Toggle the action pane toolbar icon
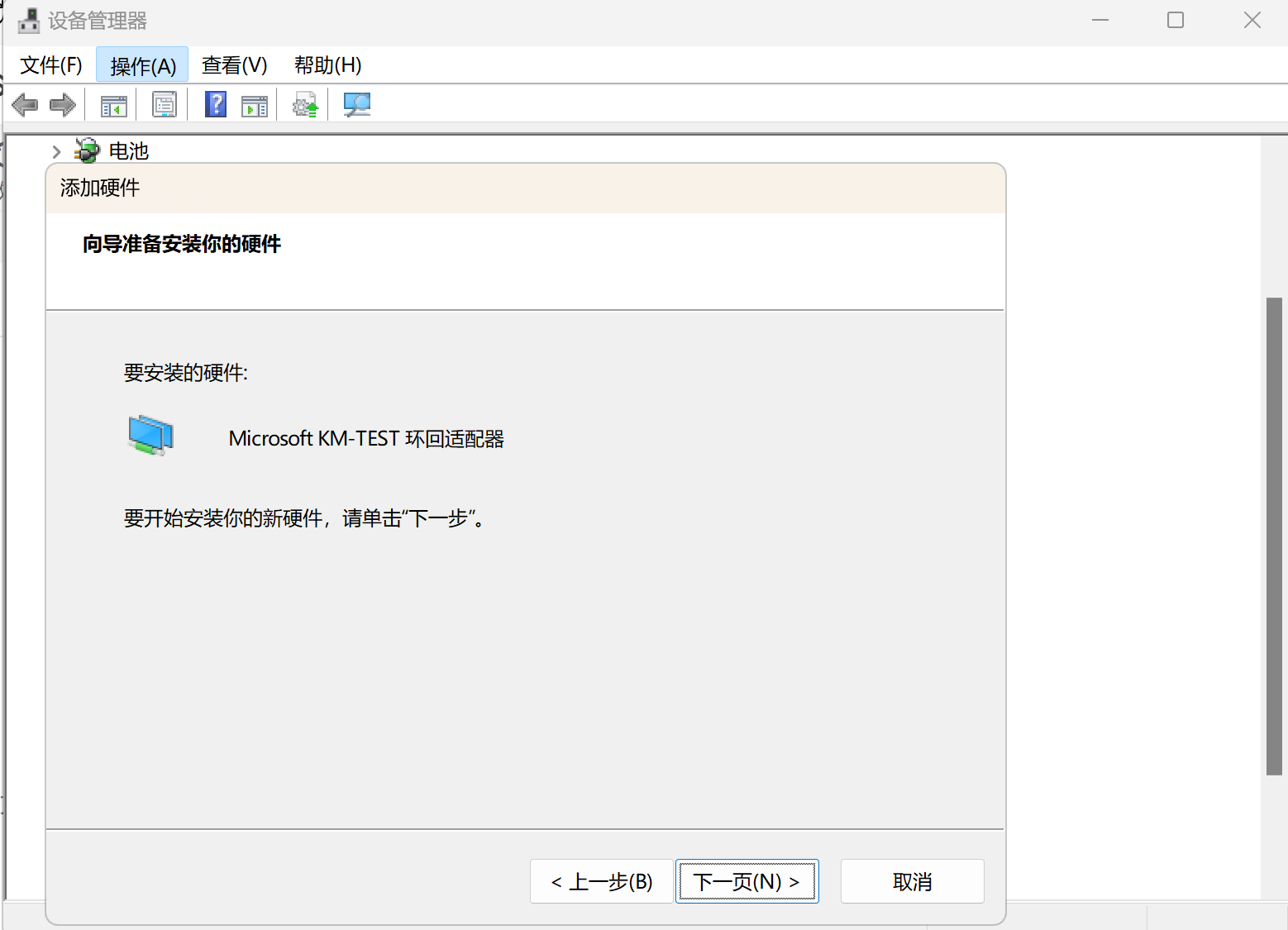1288x930 pixels. [255, 106]
